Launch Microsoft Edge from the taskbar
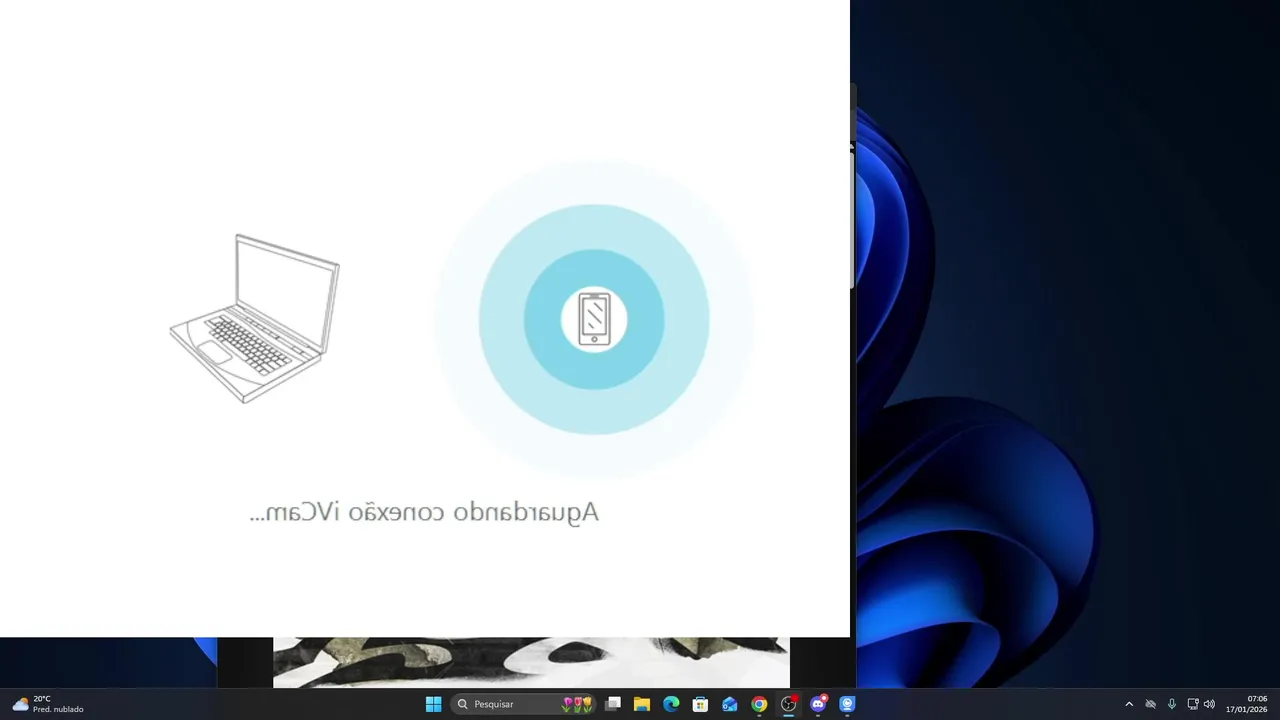This screenshot has width=1280, height=720. pos(671,704)
